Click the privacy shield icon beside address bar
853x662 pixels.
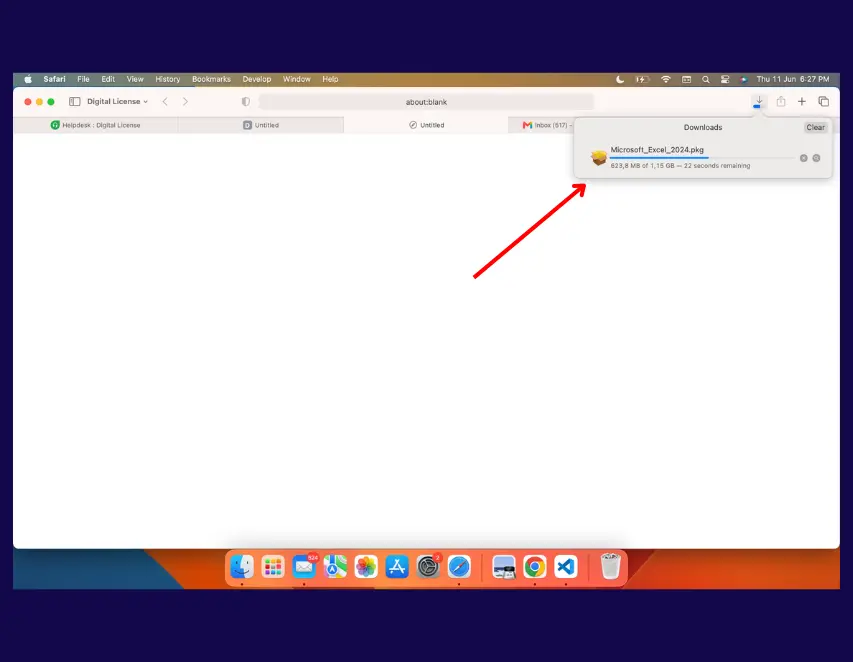coord(246,102)
